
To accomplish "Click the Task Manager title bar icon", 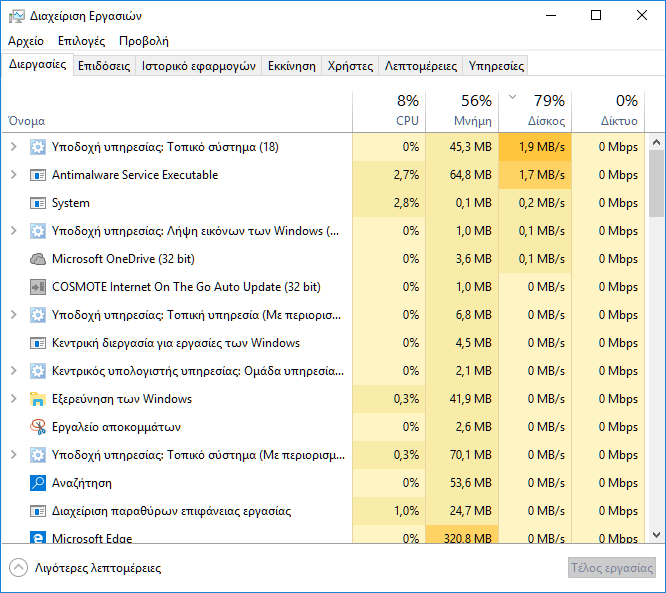I will coord(17,16).
